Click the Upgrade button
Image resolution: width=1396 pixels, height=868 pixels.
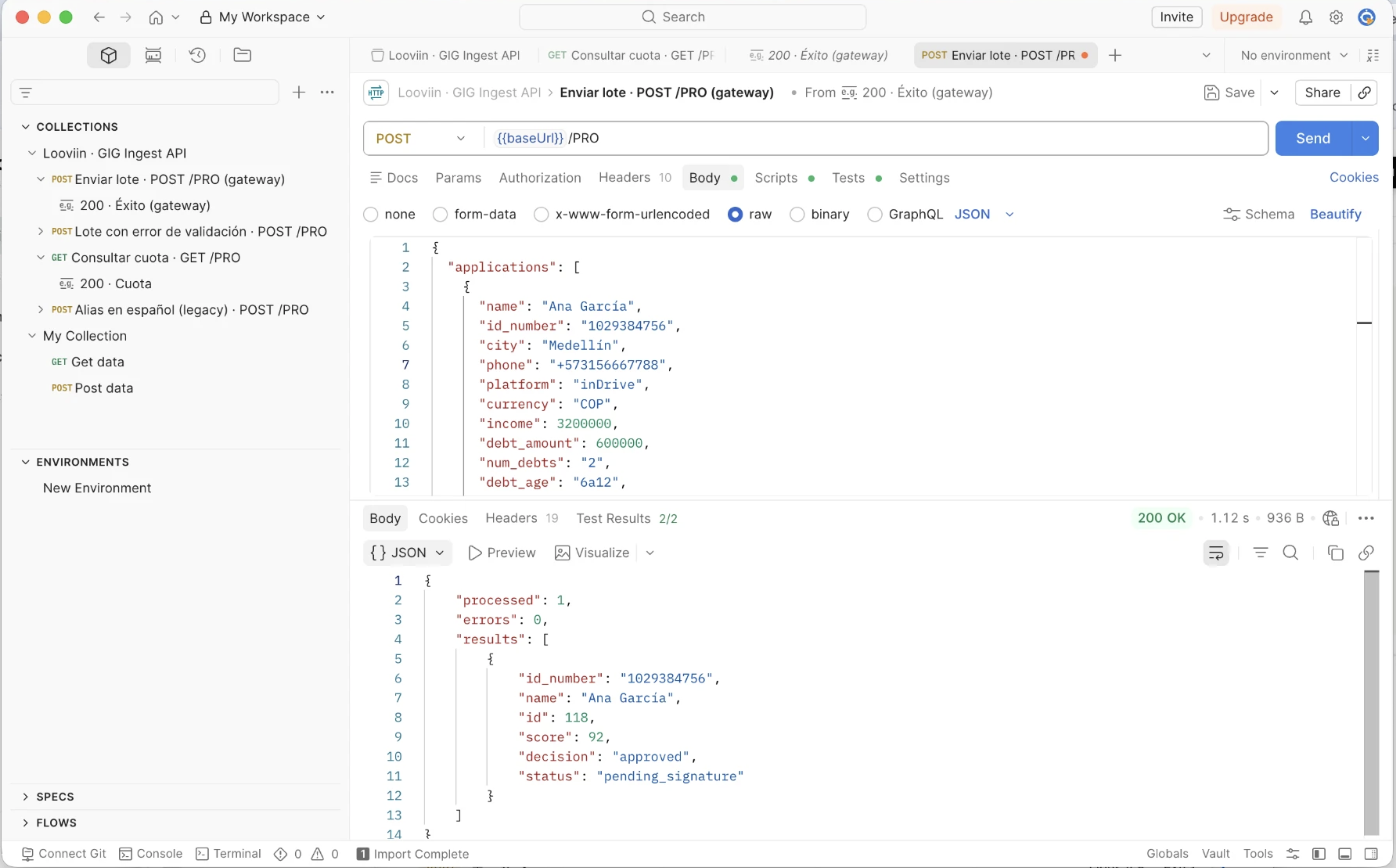pyautogui.click(x=1246, y=17)
